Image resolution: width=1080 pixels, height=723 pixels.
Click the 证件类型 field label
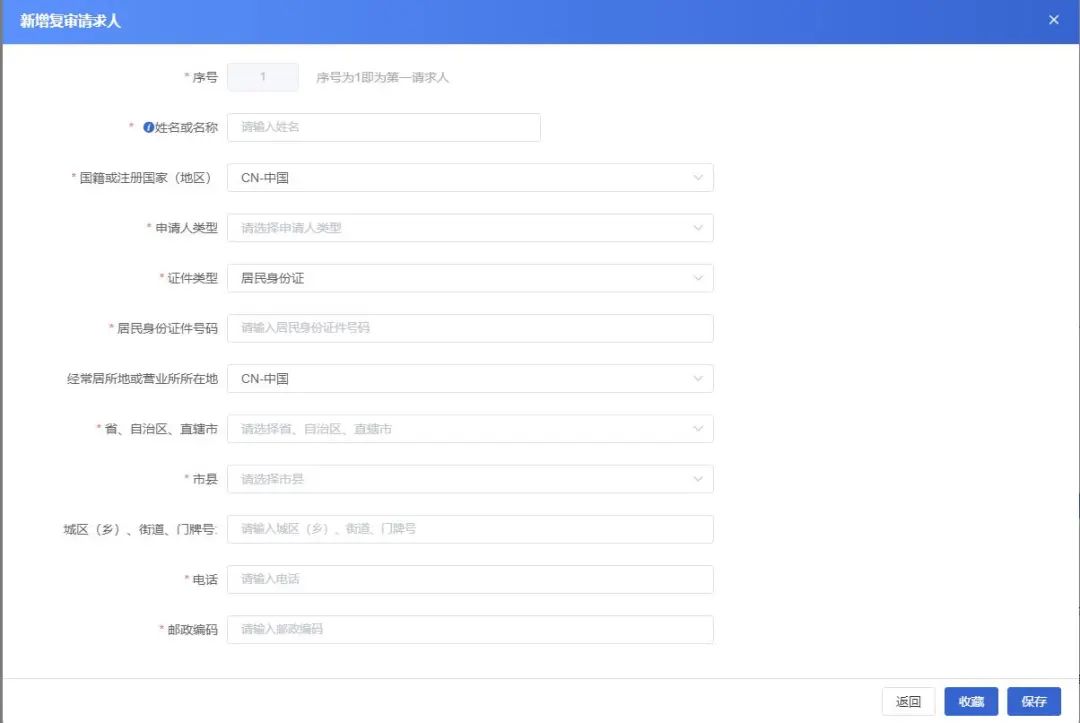(x=192, y=278)
